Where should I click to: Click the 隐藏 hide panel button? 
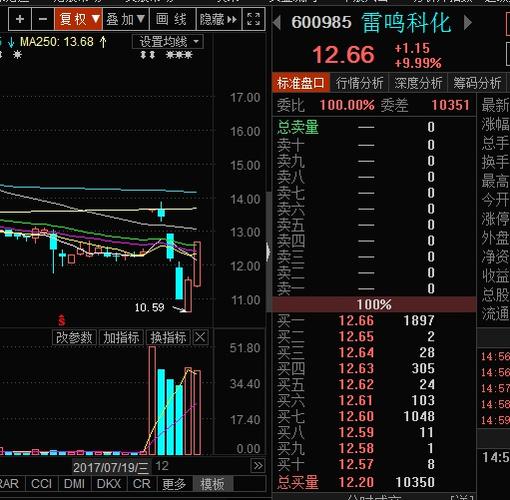(218, 19)
